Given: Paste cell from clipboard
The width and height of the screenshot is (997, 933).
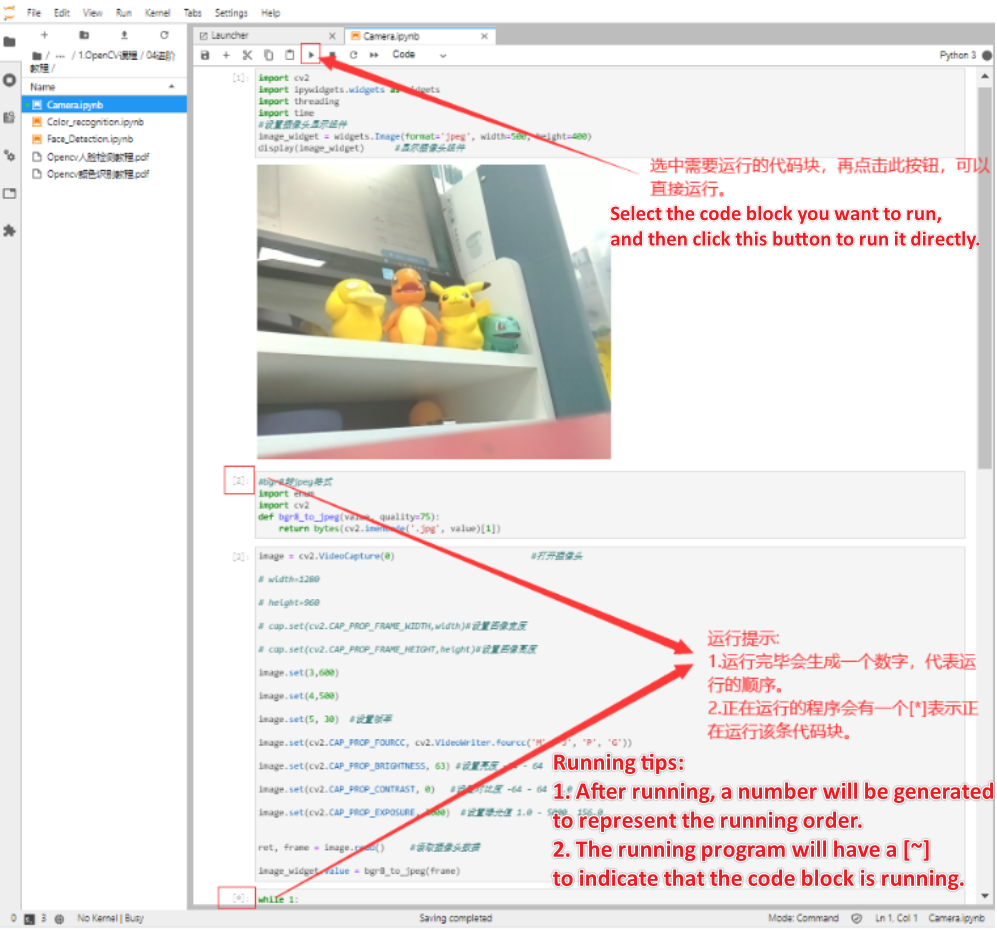Looking at the screenshot, I should pyautogui.click(x=290, y=55).
